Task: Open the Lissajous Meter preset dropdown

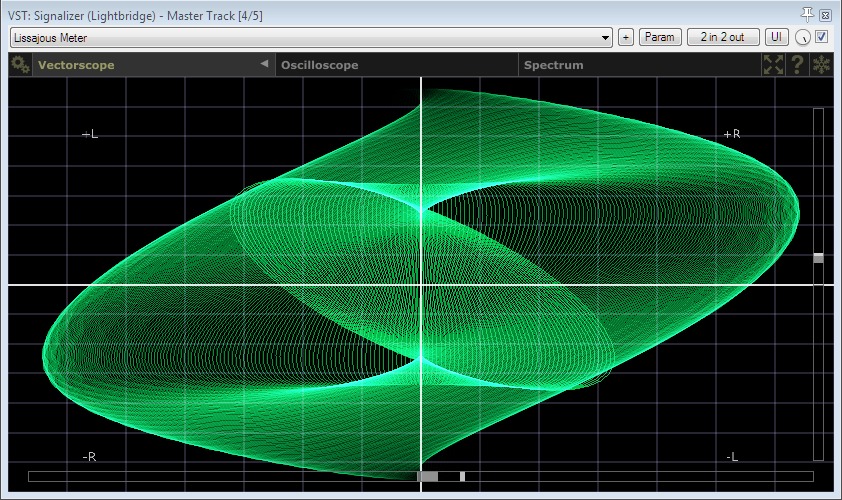Action: coord(310,37)
